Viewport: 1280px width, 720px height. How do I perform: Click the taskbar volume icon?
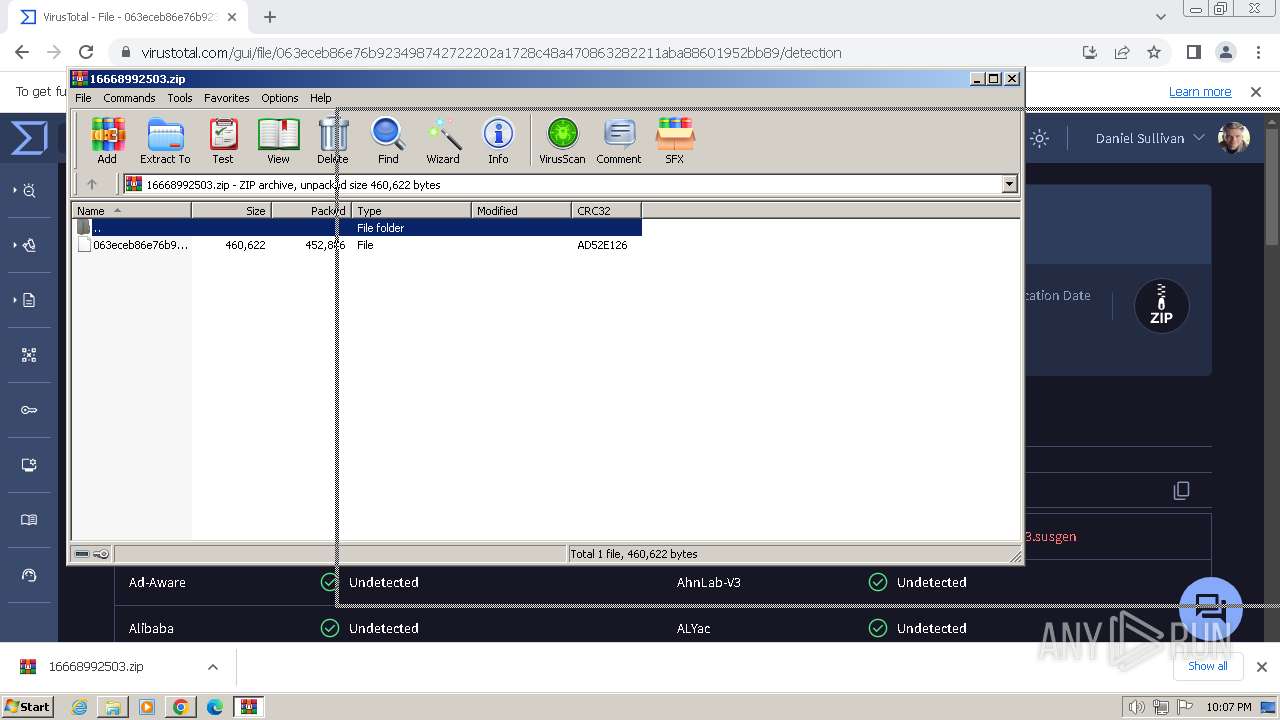tap(1137, 707)
